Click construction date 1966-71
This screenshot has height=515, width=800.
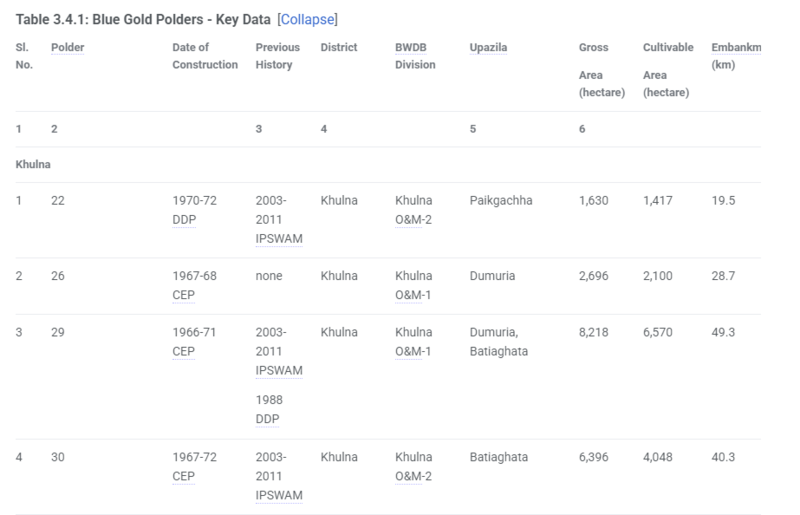tap(194, 332)
